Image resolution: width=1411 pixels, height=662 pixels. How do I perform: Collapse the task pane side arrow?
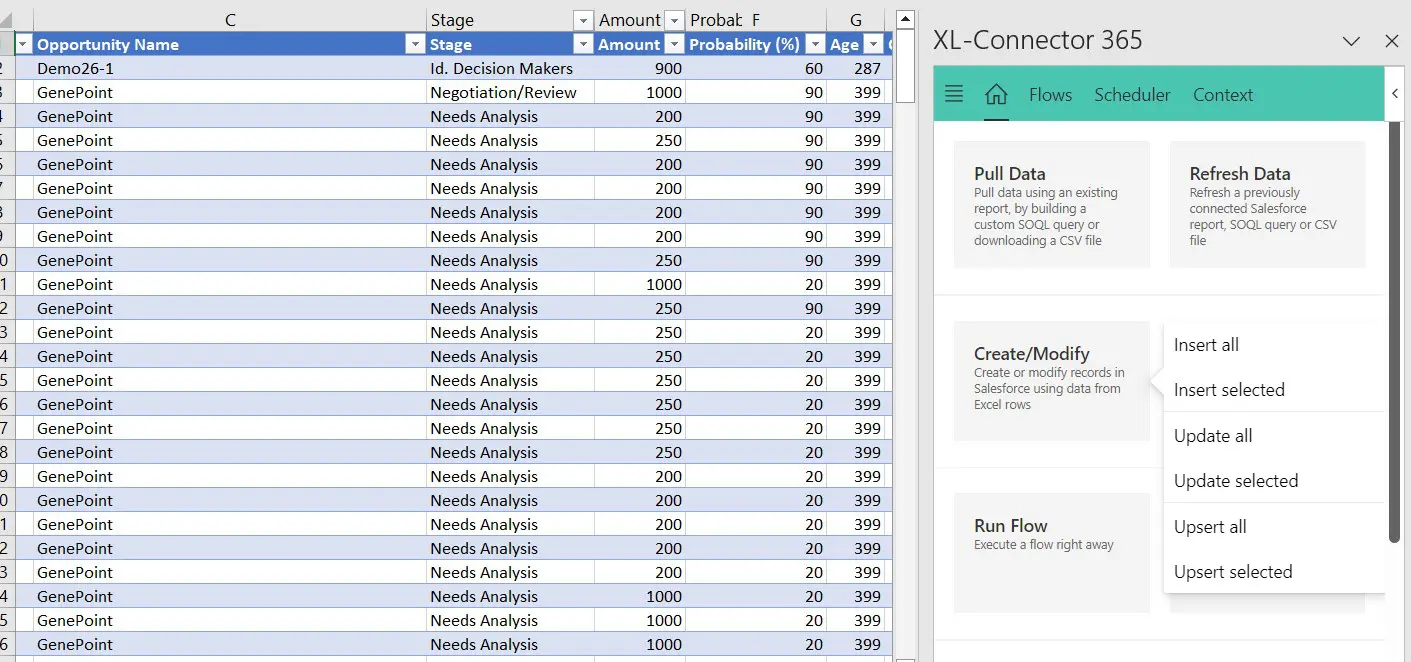pos(1395,93)
